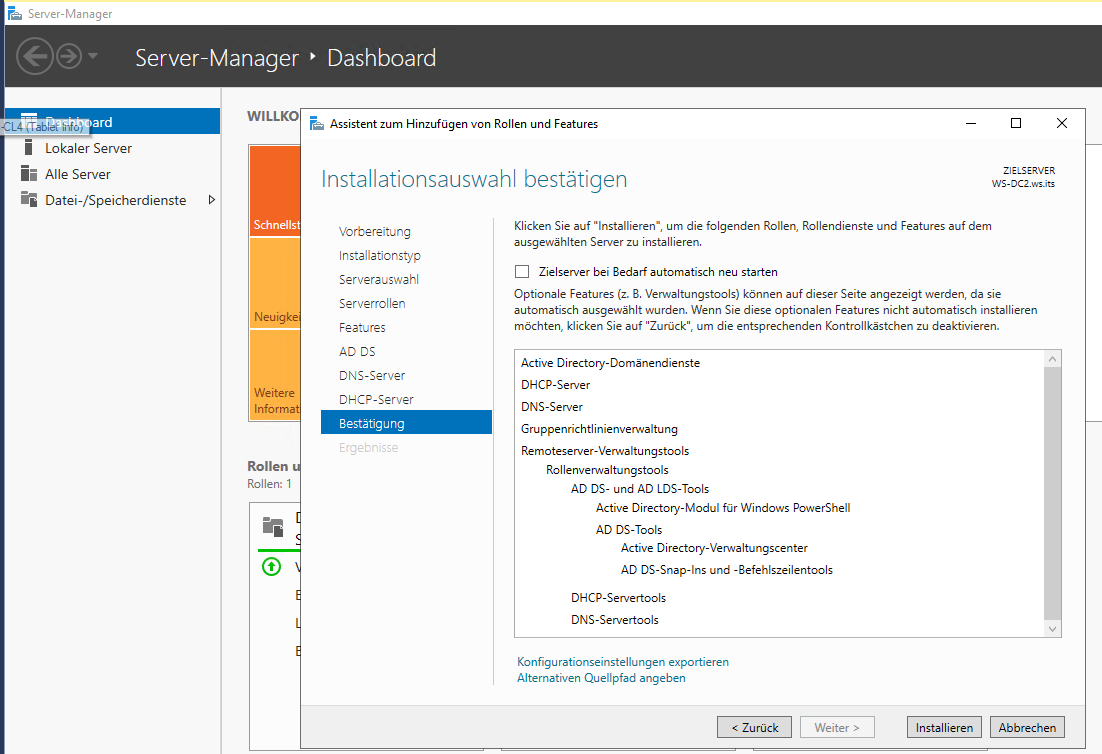Select Alle Server in the sidebar
Viewport: 1102px width, 754px height.
point(78,174)
